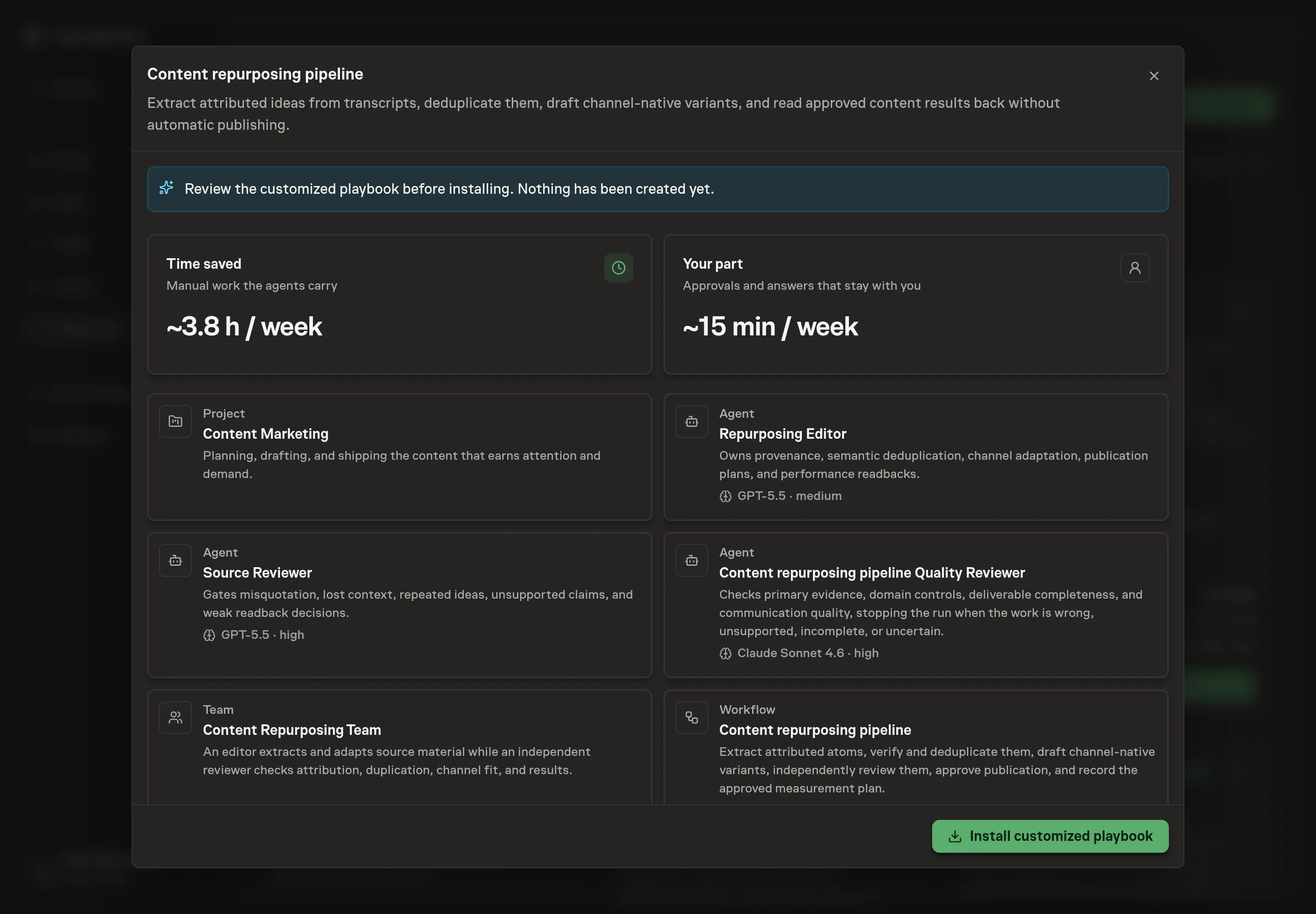Click the GPT-5.5 · medium model label
The width and height of the screenshot is (1316, 914).
tap(789, 496)
